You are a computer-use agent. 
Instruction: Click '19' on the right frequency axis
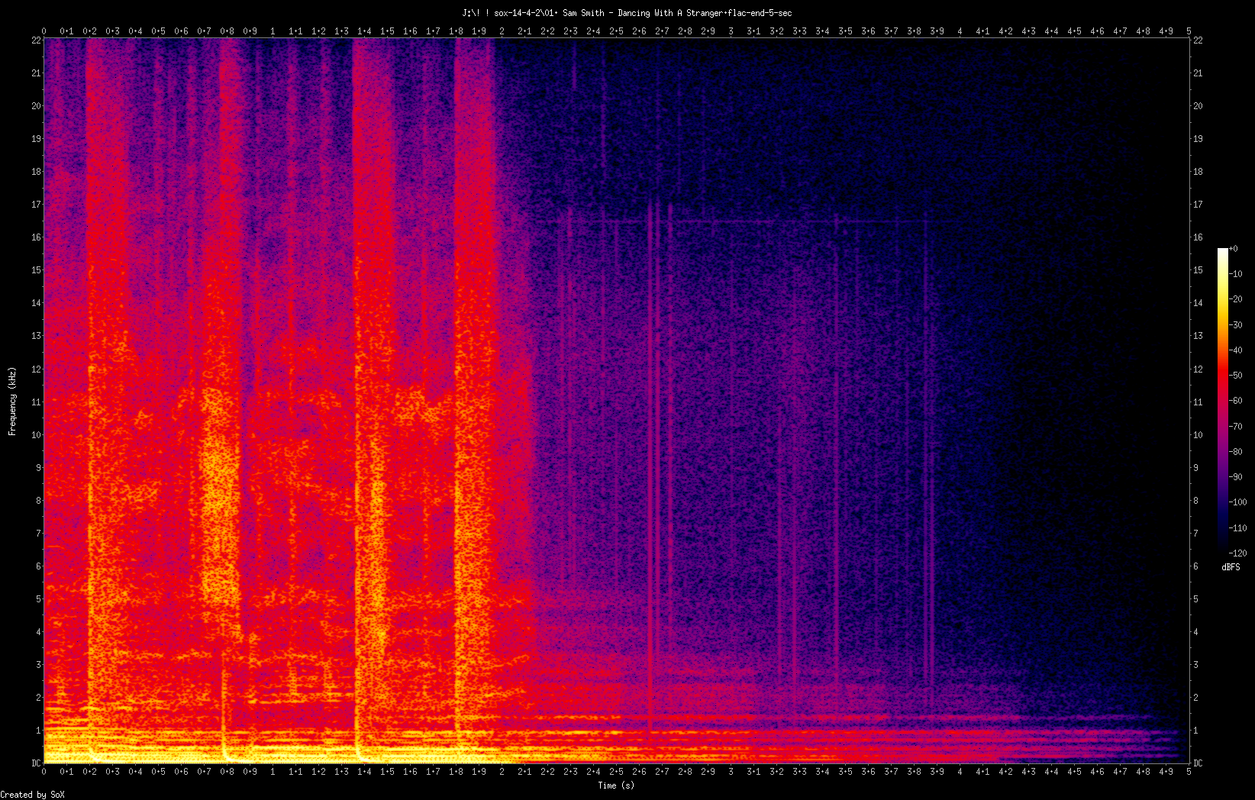pos(1199,139)
